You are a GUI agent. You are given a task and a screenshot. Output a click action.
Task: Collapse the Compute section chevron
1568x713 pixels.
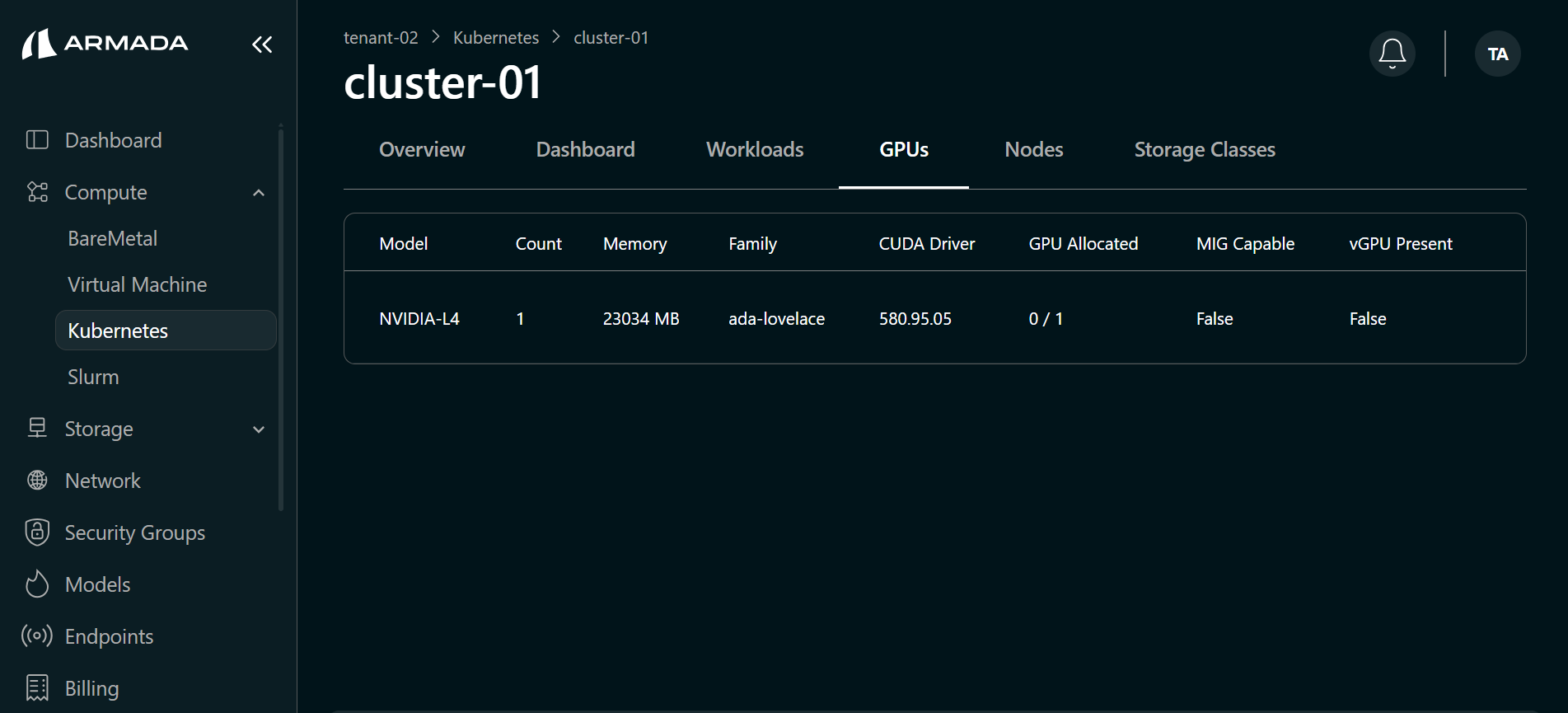259,193
